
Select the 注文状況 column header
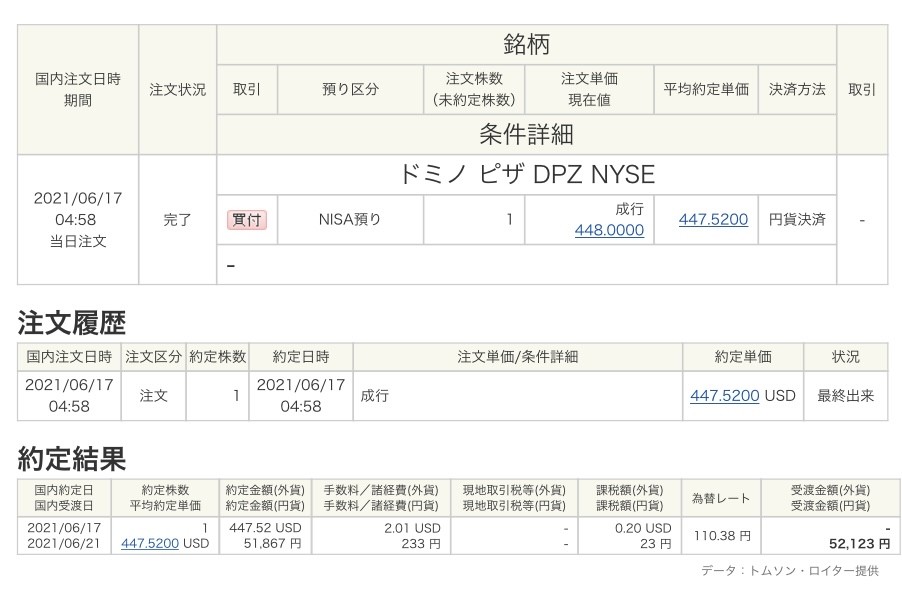pos(177,89)
